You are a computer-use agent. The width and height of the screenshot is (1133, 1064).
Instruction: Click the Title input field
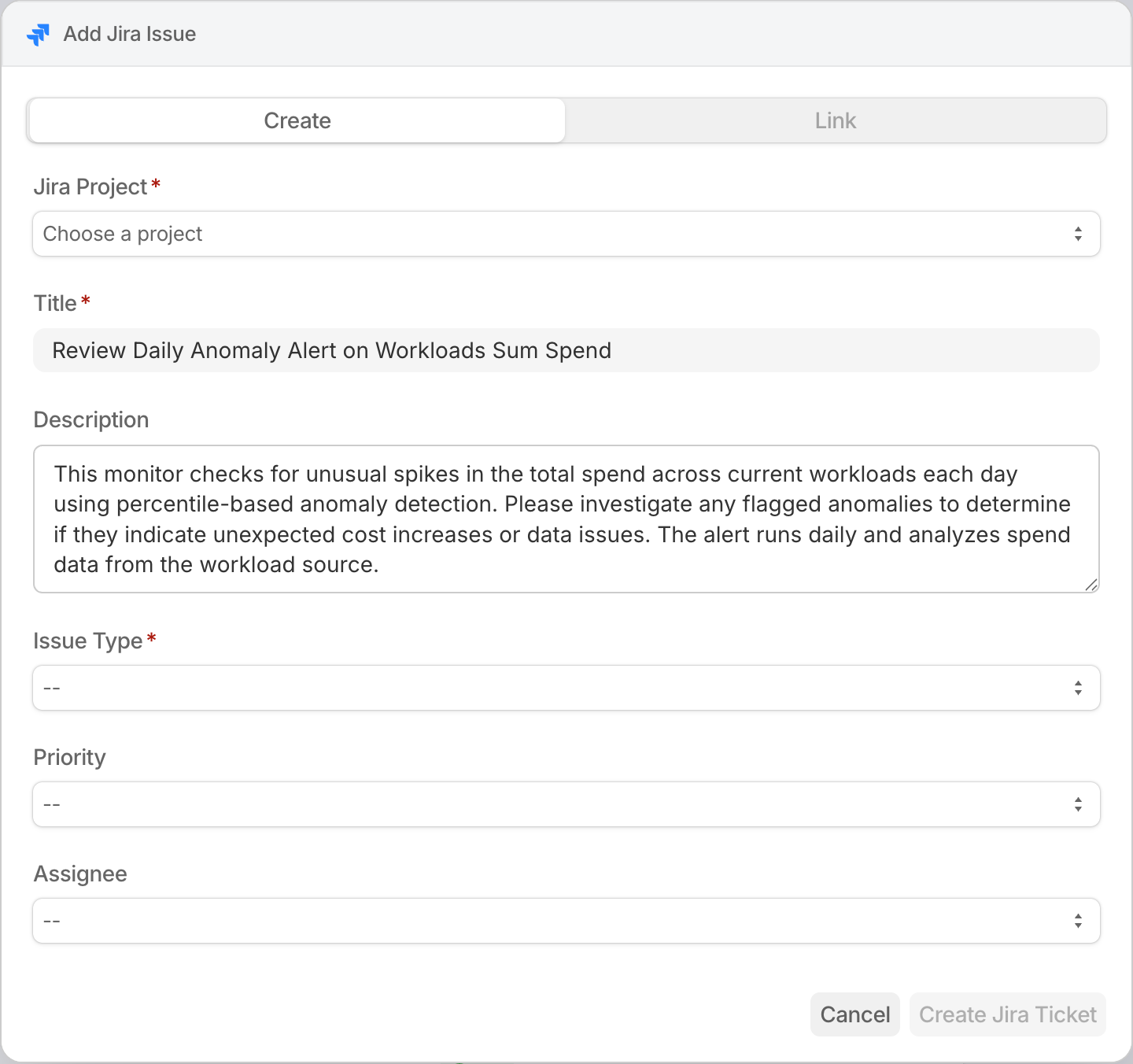566,350
